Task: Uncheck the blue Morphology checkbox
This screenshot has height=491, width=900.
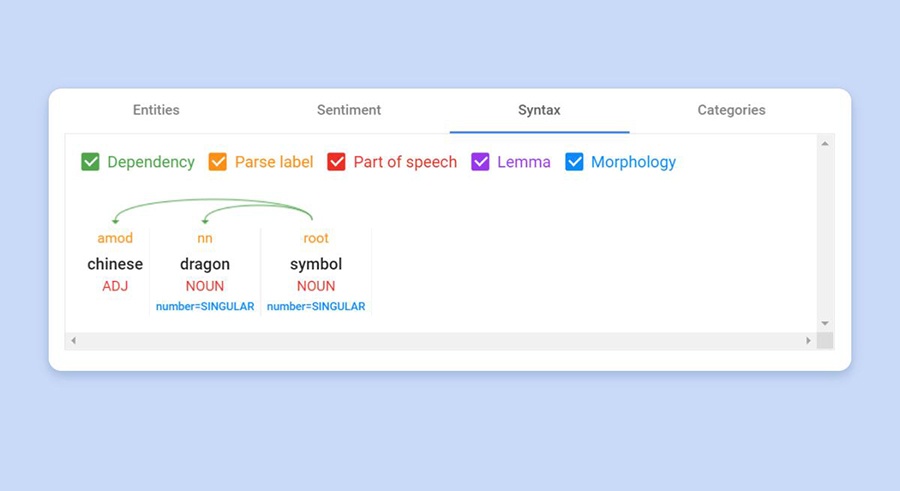Action: [x=574, y=162]
